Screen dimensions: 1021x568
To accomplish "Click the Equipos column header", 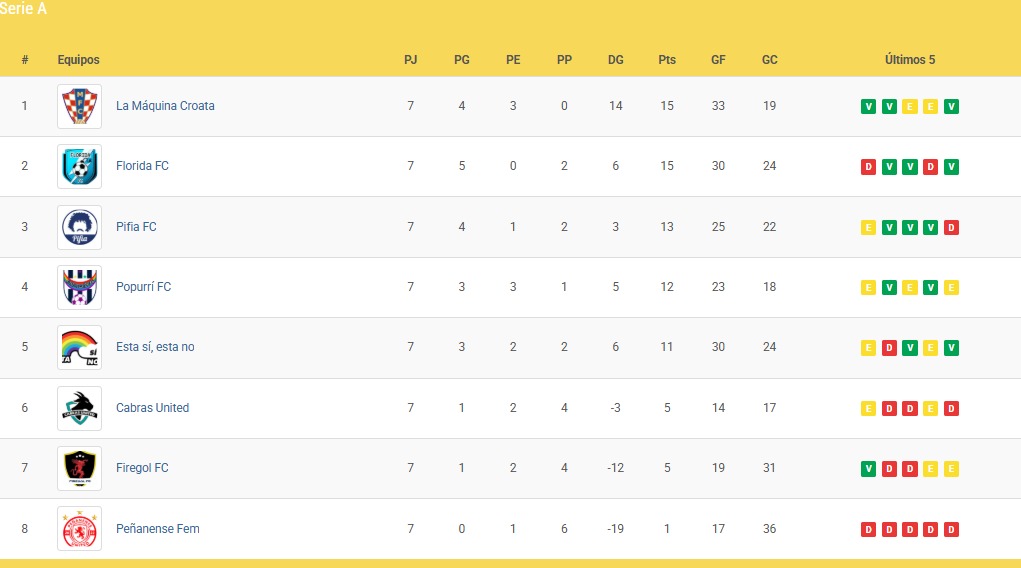I will (x=78, y=60).
